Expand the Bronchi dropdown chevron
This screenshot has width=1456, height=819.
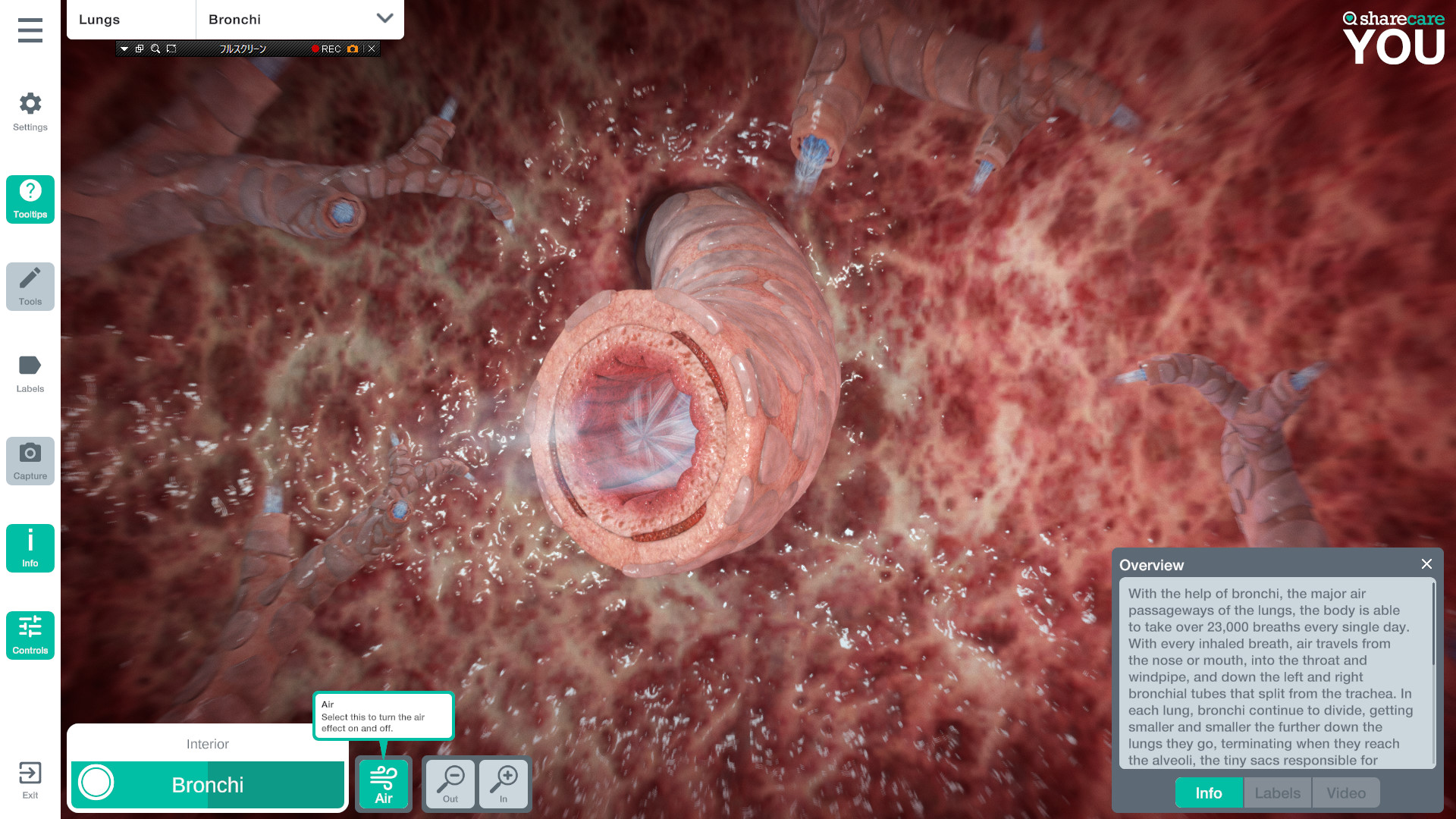[384, 19]
